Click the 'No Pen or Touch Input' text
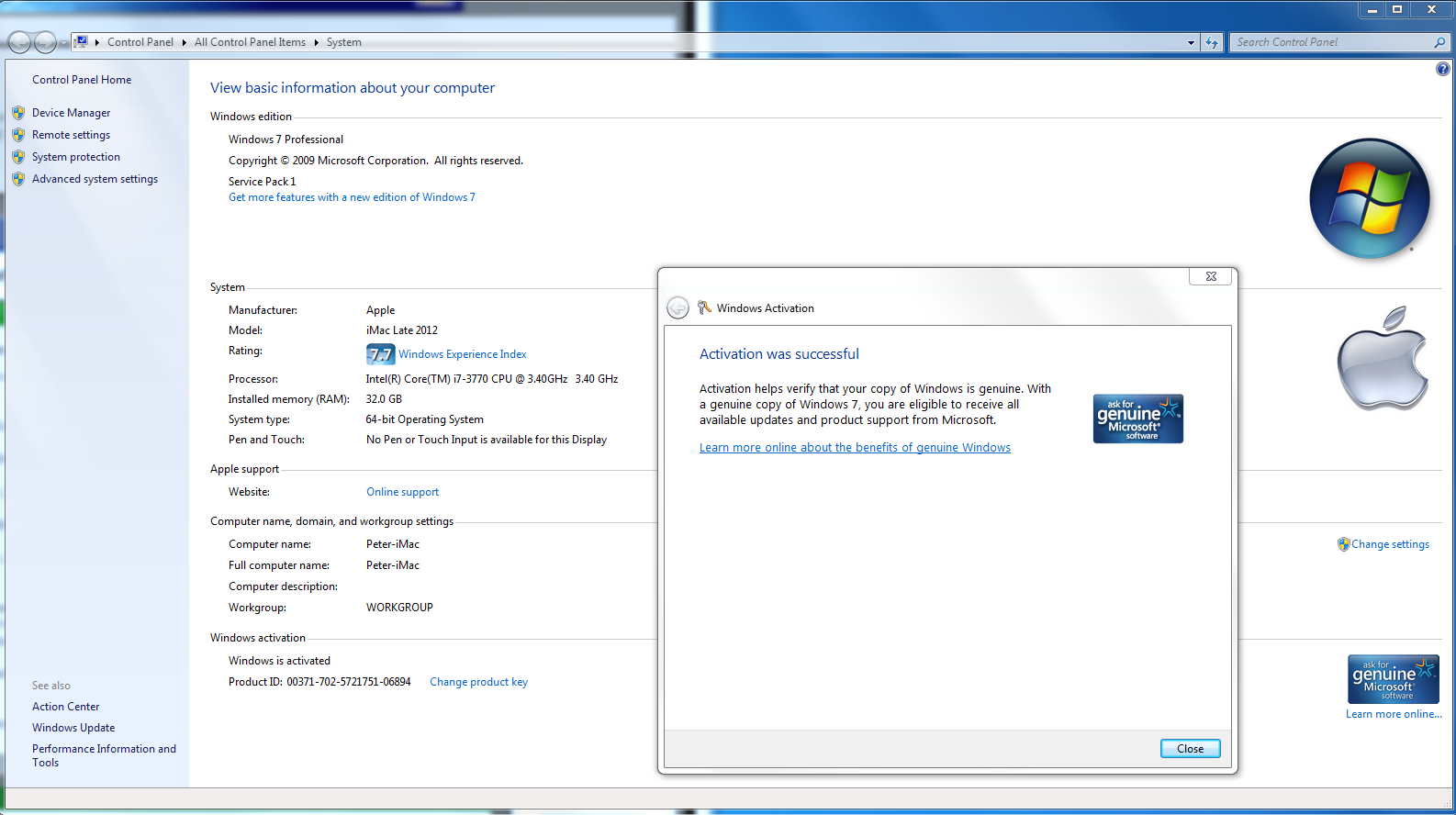Image resolution: width=1456 pixels, height=815 pixels. pyautogui.click(x=487, y=440)
